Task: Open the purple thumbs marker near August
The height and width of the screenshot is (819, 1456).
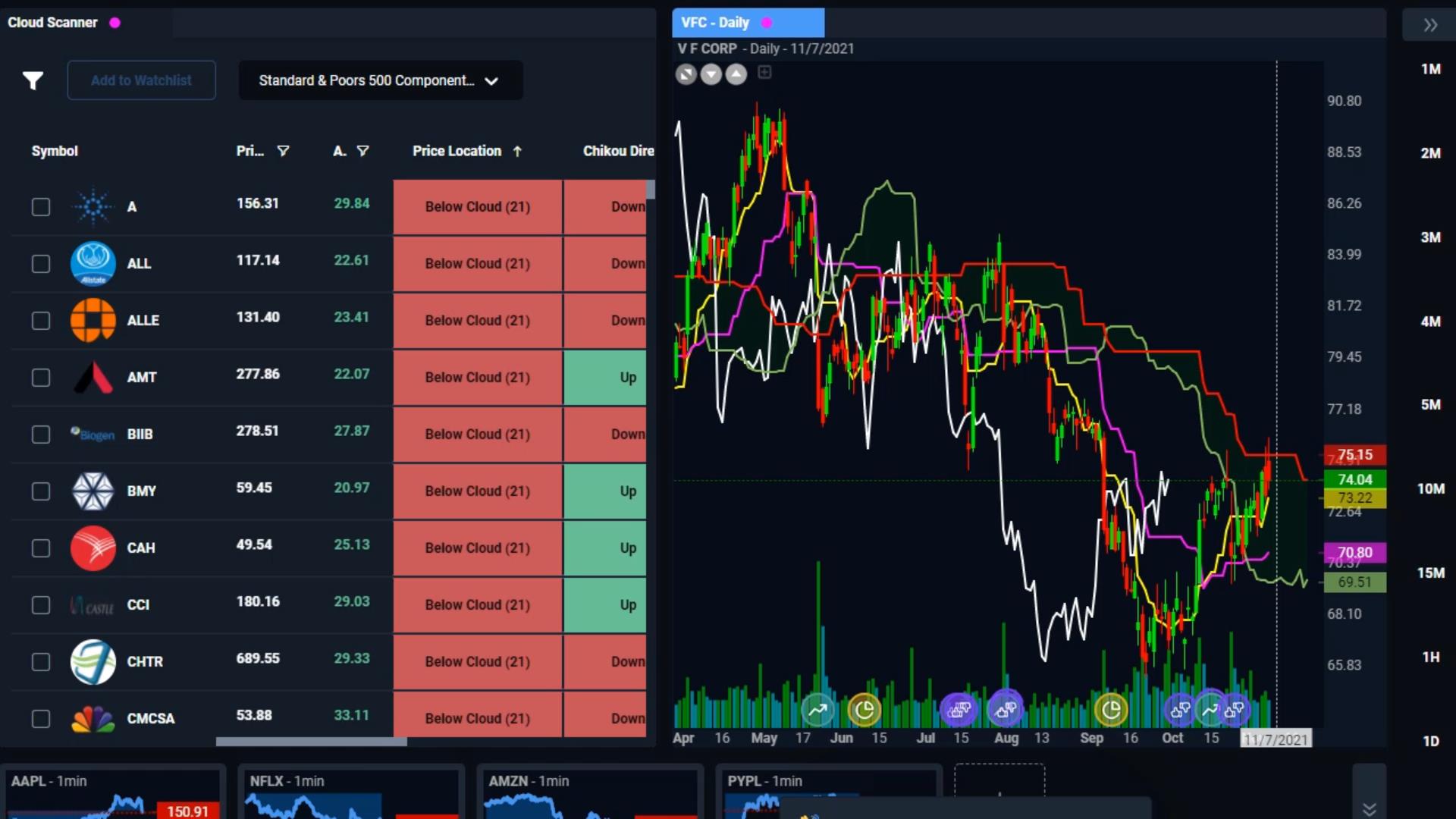Action: pyautogui.click(x=1006, y=709)
